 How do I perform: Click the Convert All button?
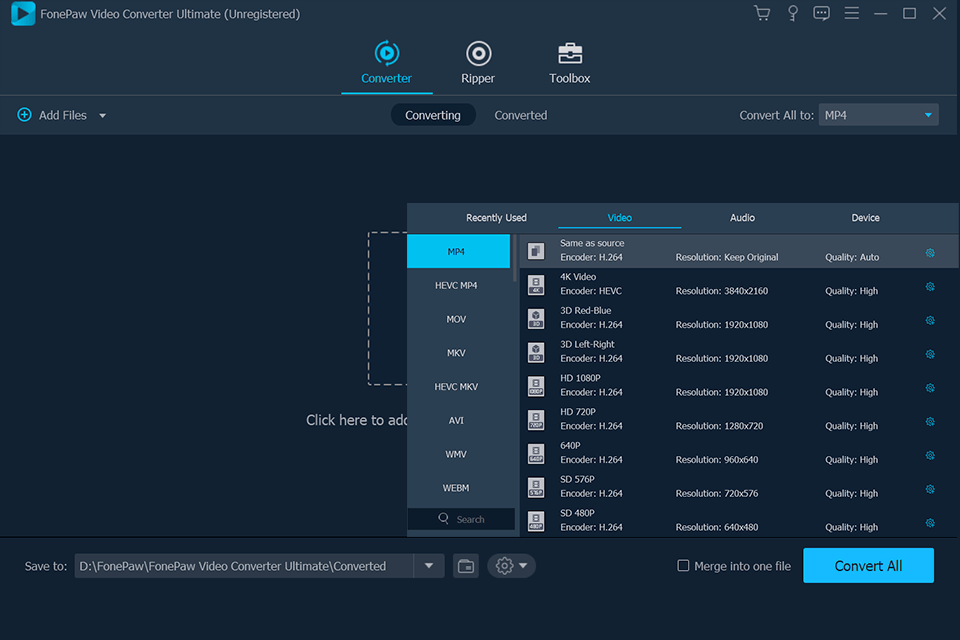click(x=868, y=565)
